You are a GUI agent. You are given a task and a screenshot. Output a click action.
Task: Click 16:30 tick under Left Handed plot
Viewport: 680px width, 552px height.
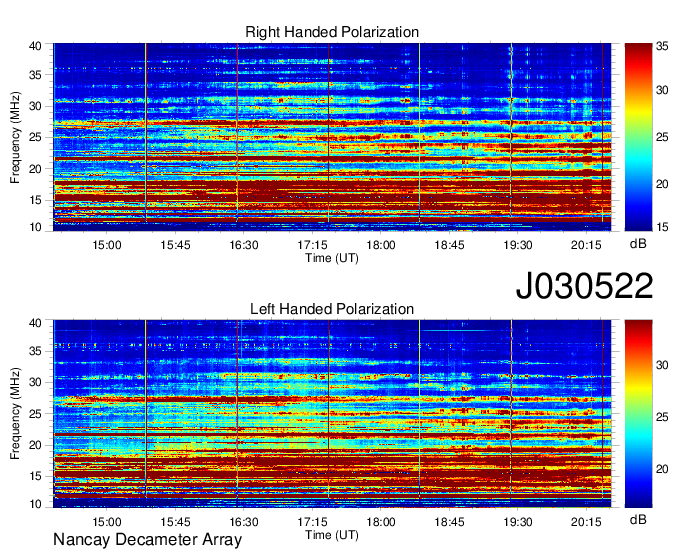click(x=244, y=522)
